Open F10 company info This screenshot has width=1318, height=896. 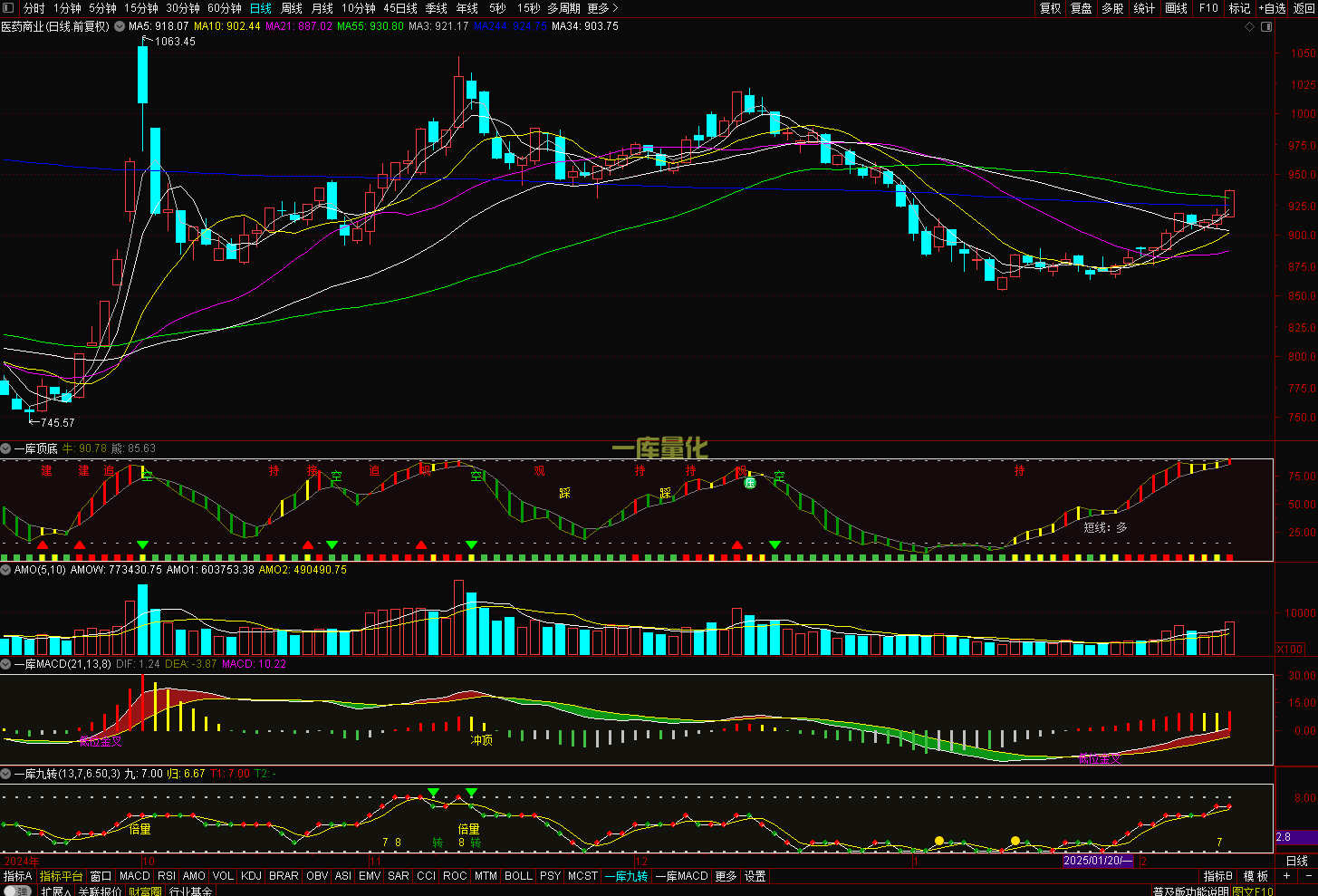point(1208,8)
